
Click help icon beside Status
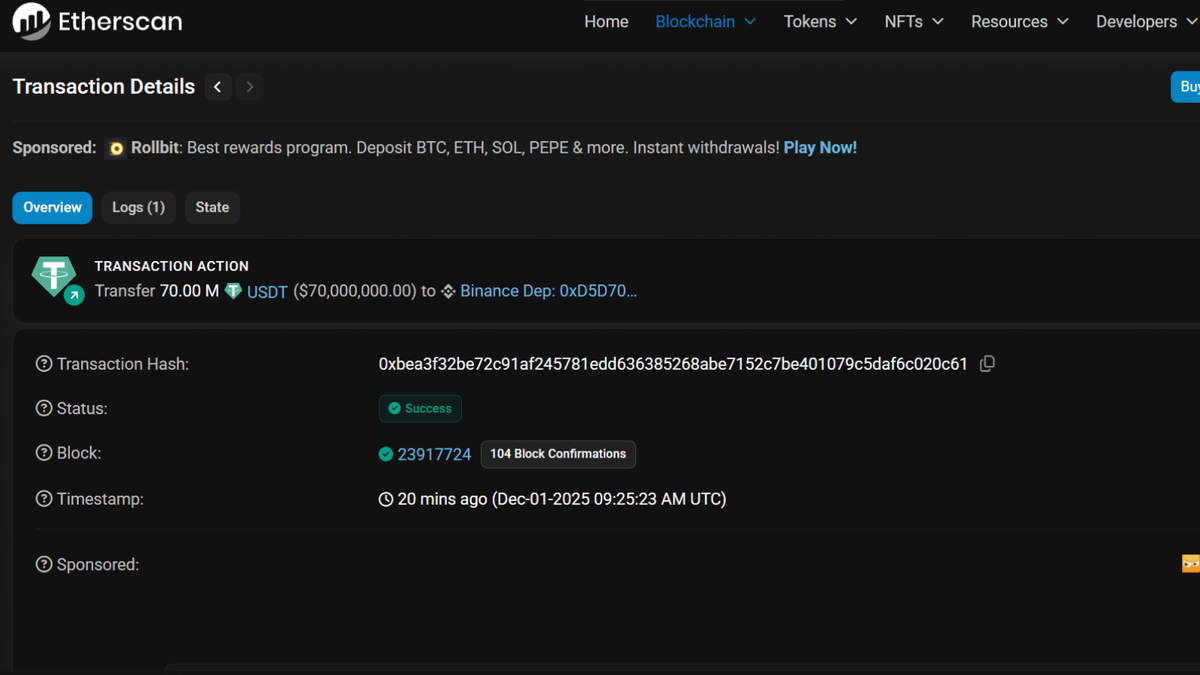pyautogui.click(x=44, y=408)
